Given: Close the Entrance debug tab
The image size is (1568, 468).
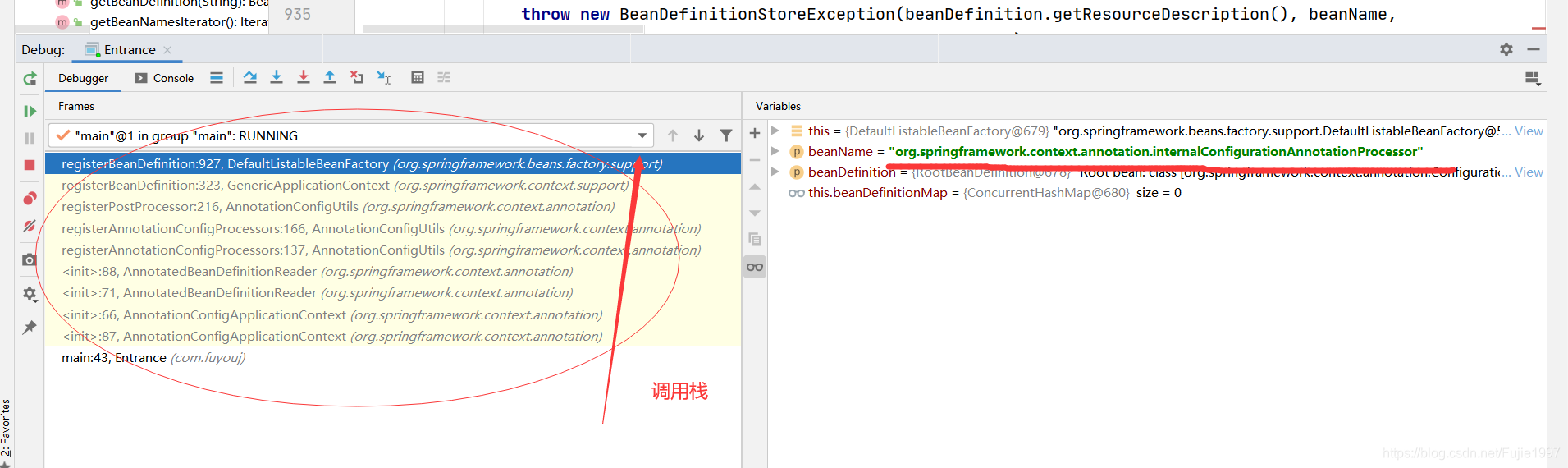Looking at the screenshot, I should (167, 50).
